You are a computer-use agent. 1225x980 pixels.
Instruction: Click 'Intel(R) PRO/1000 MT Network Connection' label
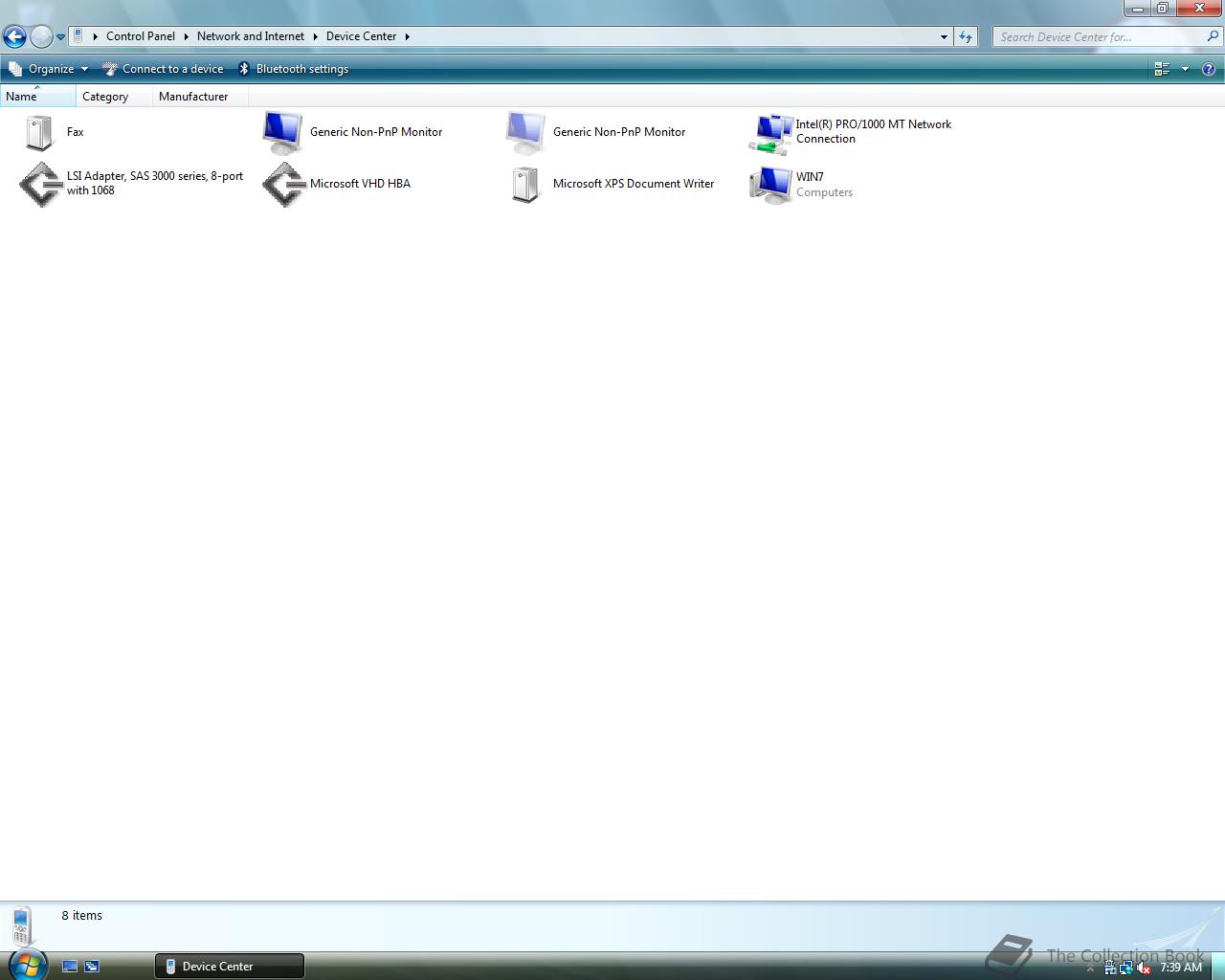tap(874, 131)
